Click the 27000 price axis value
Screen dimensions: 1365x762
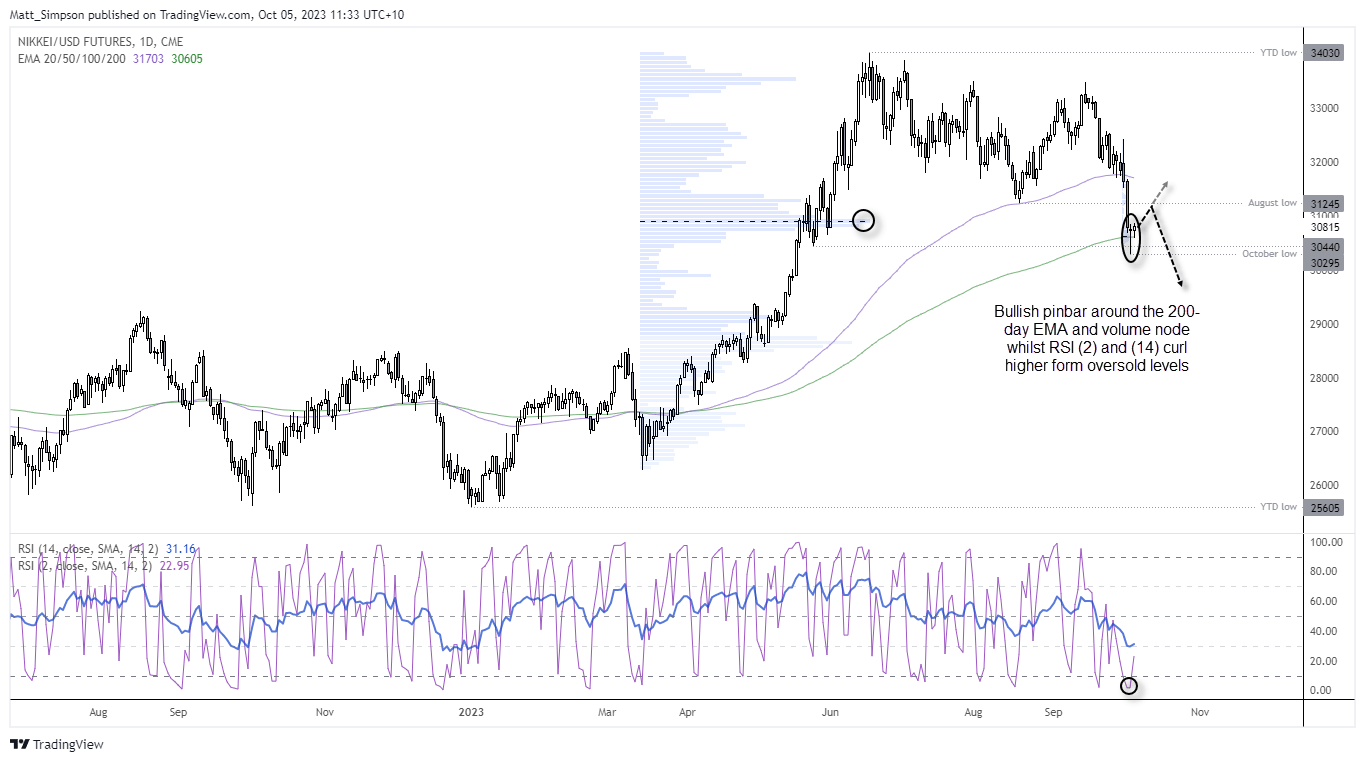1325,432
